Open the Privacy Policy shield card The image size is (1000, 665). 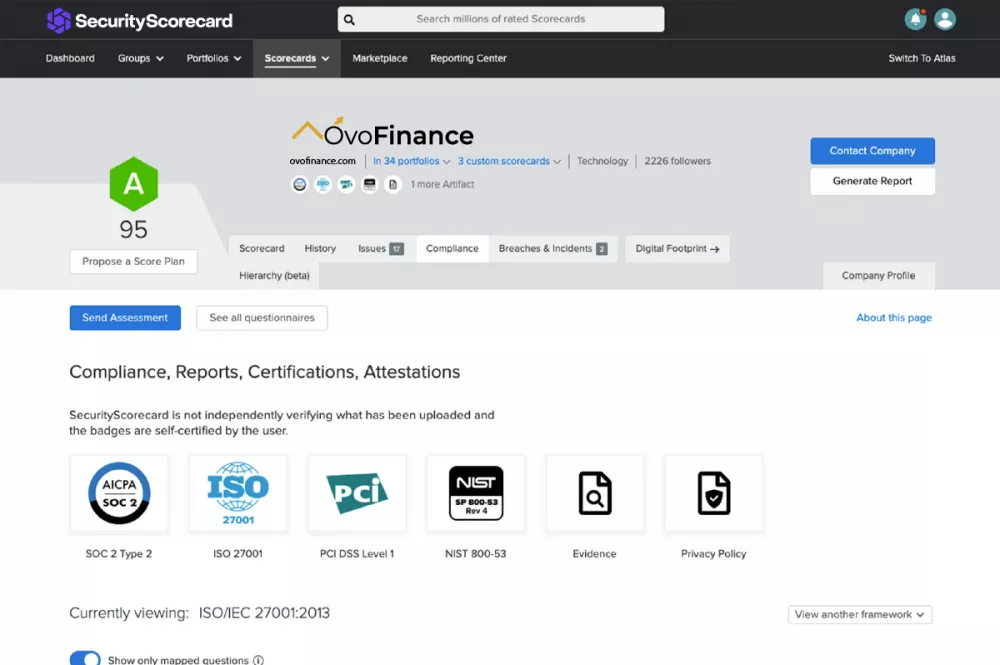coord(714,493)
